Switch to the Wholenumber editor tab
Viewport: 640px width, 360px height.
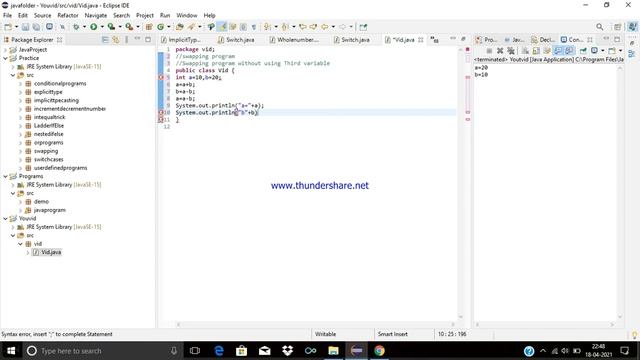pos(294,40)
